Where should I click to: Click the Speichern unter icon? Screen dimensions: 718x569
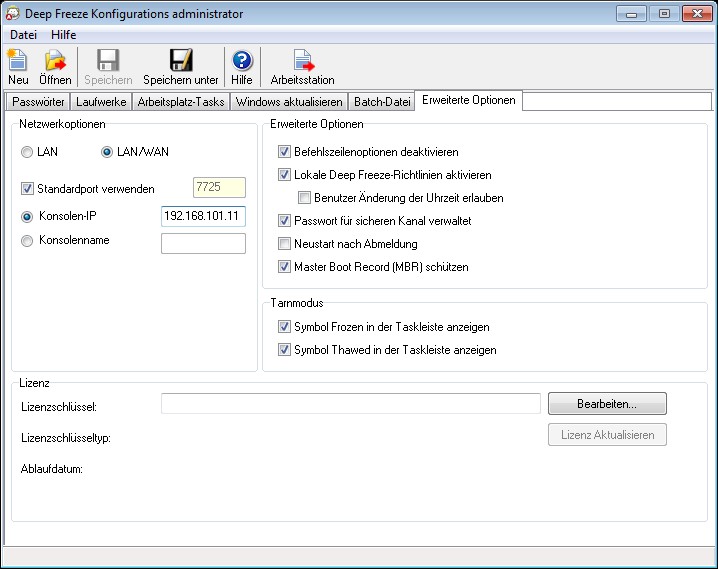coord(181,60)
